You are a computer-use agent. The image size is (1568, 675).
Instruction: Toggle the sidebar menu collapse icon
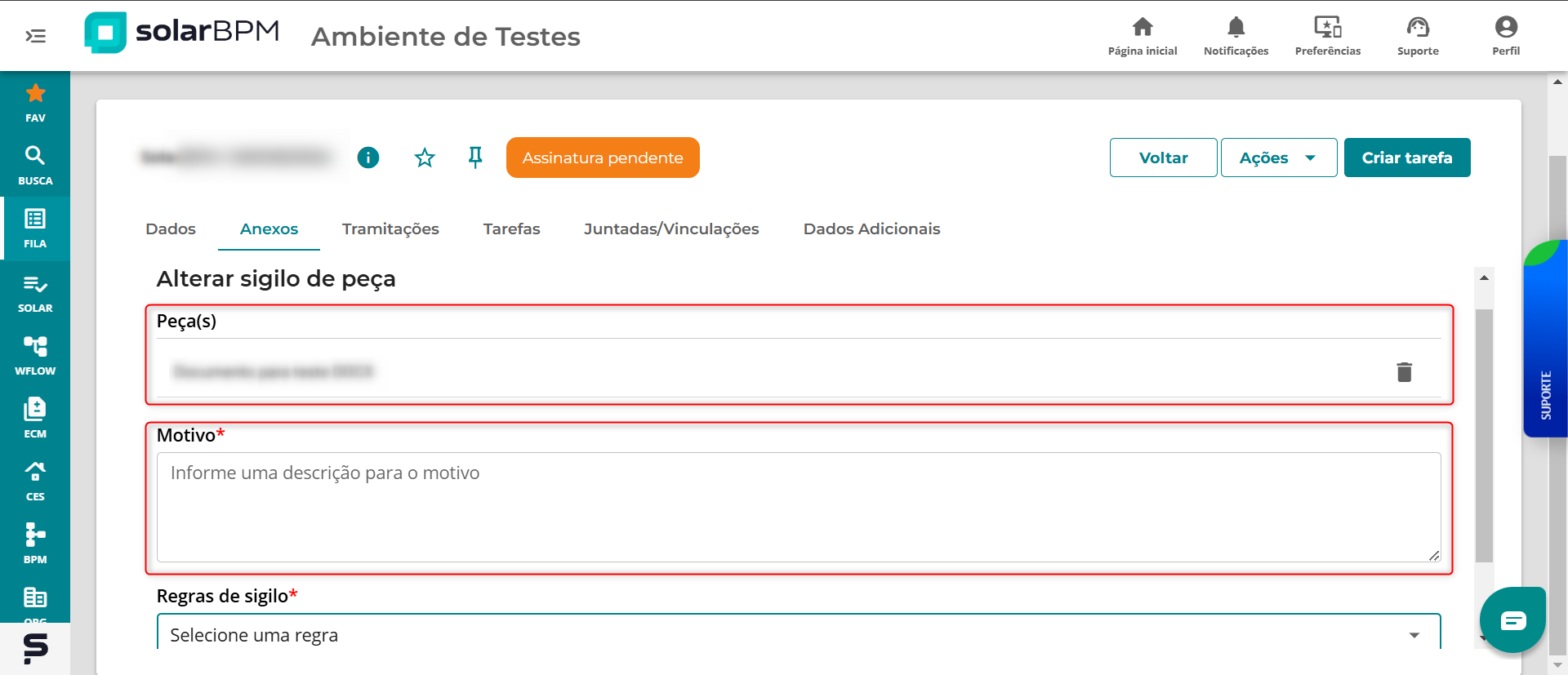point(36,36)
